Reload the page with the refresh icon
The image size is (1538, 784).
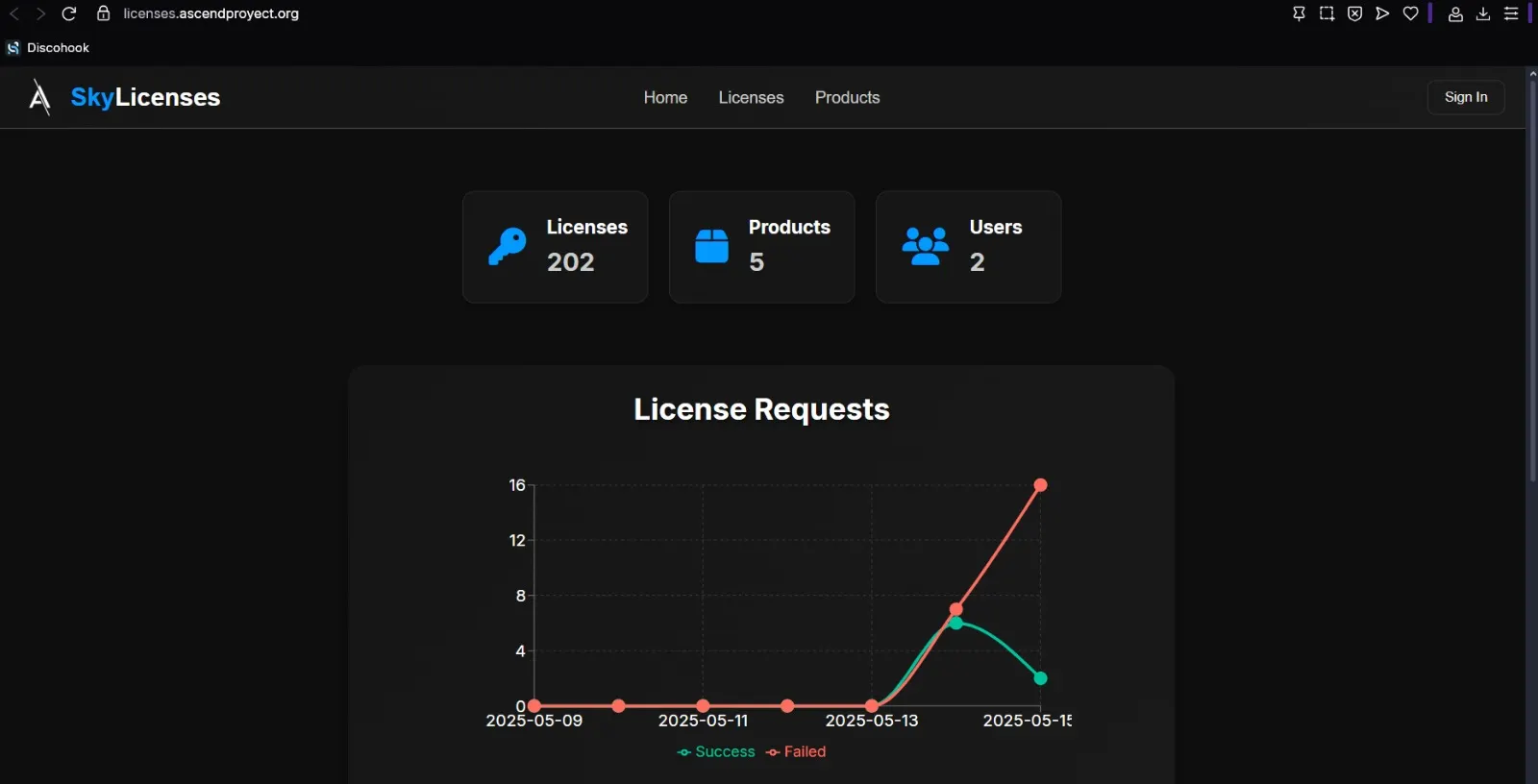69,13
